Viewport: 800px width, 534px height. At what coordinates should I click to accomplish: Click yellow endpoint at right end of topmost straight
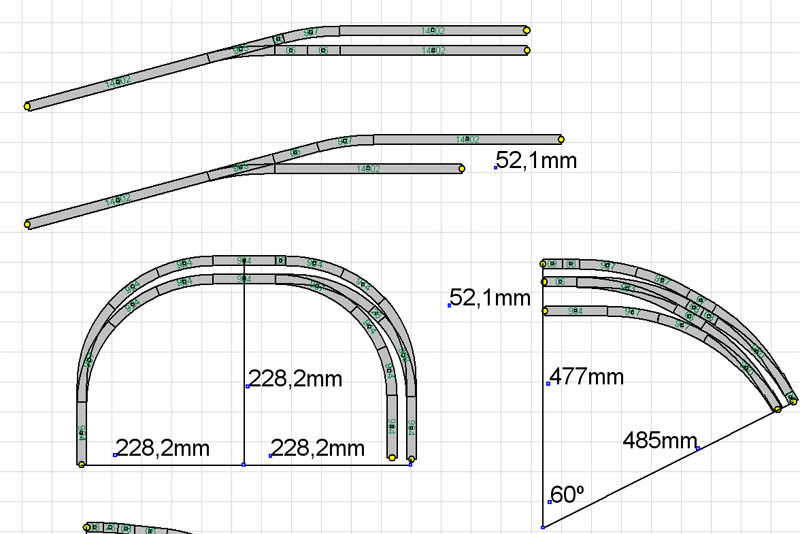[x=527, y=31]
